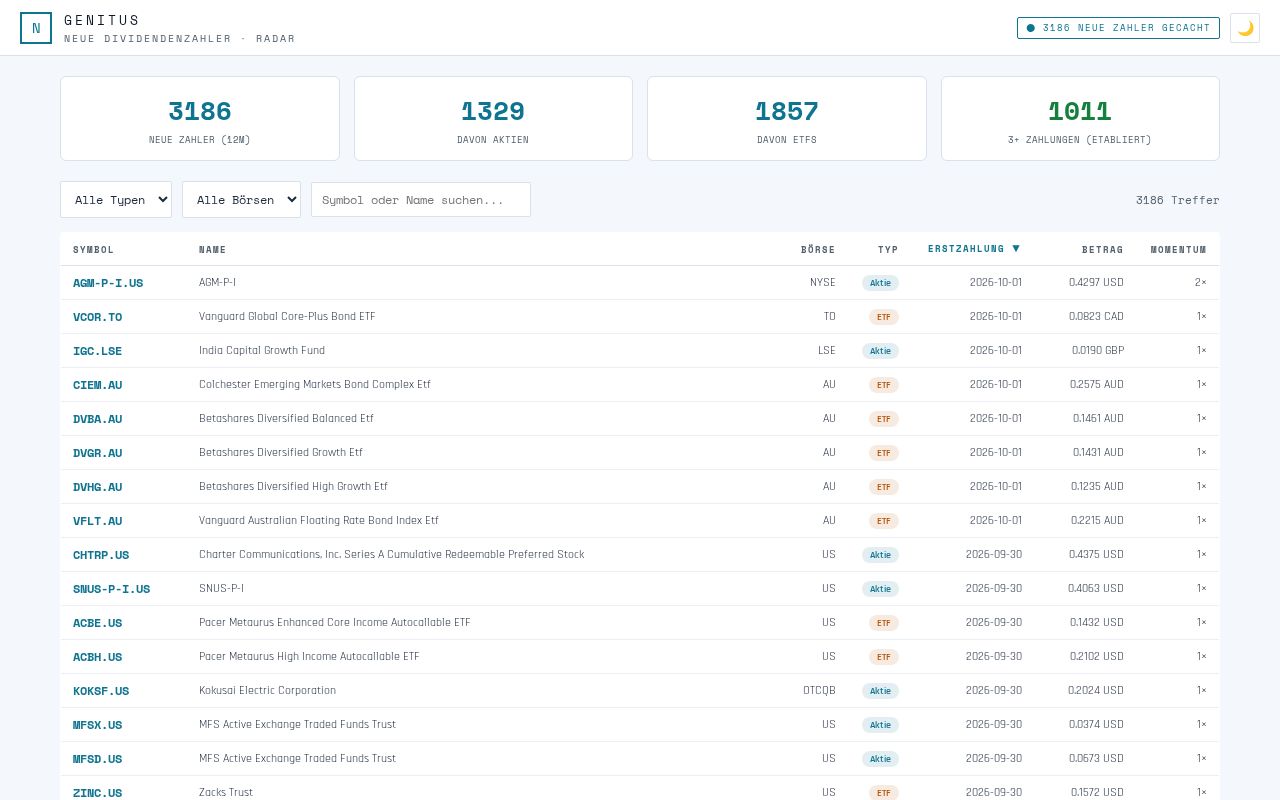Image resolution: width=1280 pixels, height=800 pixels.
Task: Sort table by Betrag column header
Action: click(x=1103, y=249)
